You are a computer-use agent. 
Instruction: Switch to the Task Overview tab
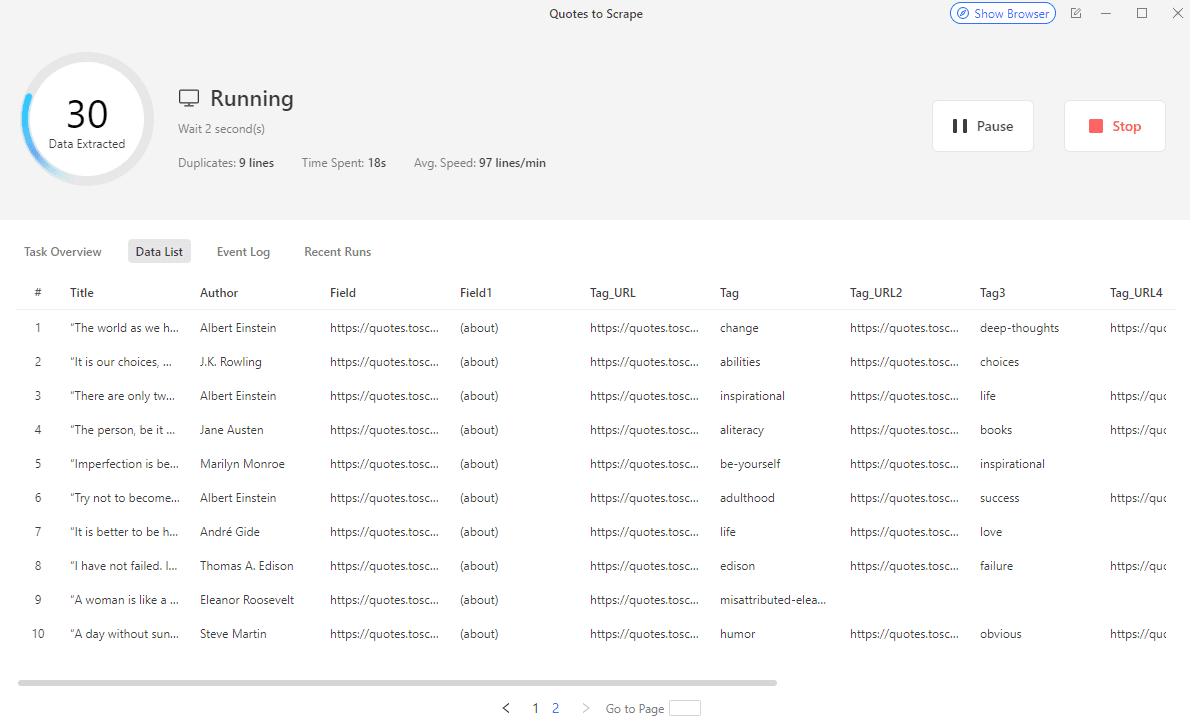point(63,252)
